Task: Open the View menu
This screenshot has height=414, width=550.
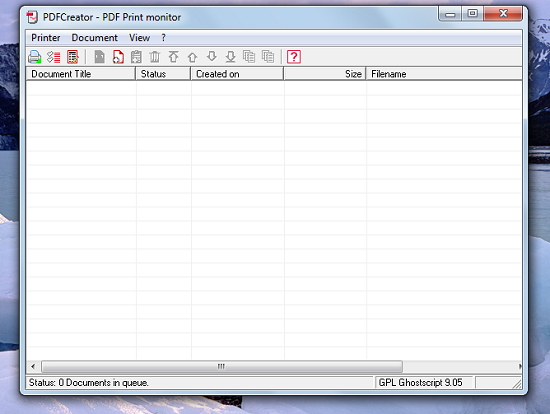Action: (x=139, y=38)
